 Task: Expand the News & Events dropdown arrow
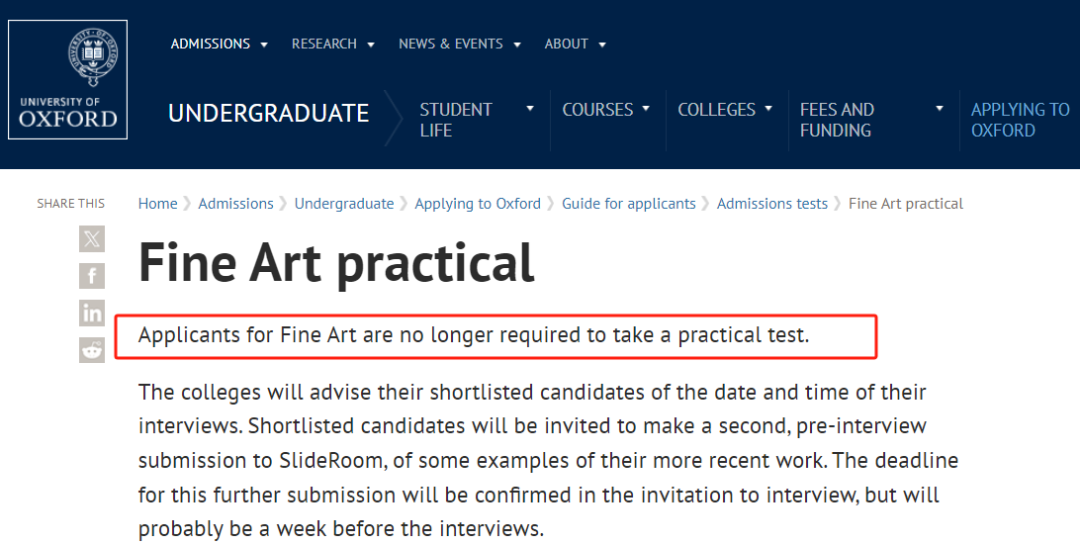(x=517, y=45)
